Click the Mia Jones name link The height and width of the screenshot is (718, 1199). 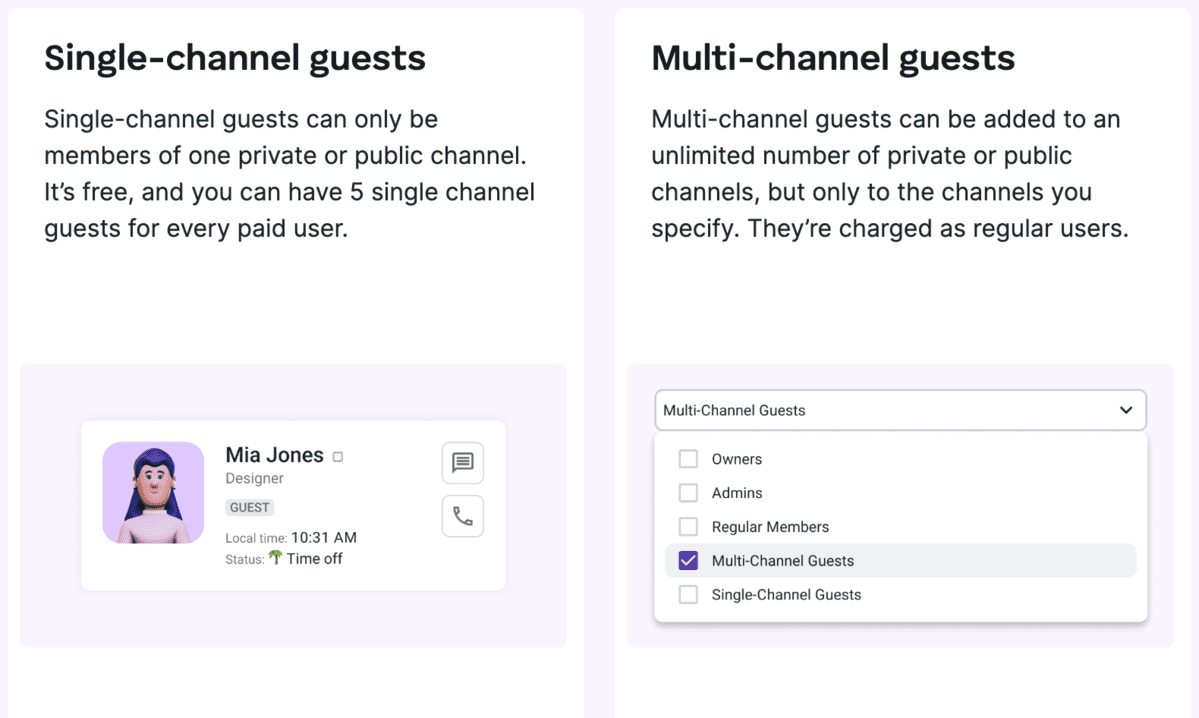(x=274, y=455)
